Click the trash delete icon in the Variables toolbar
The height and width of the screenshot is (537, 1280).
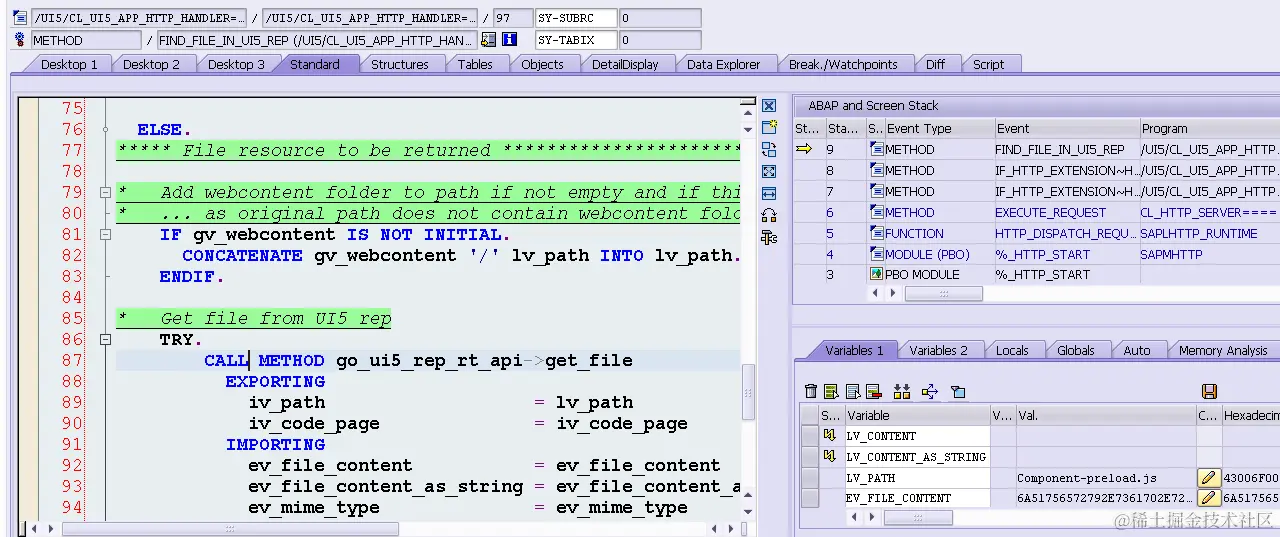click(811, 391)
